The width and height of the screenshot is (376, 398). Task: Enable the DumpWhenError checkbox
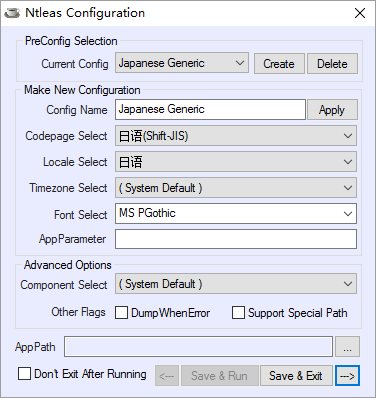(121, 313)
